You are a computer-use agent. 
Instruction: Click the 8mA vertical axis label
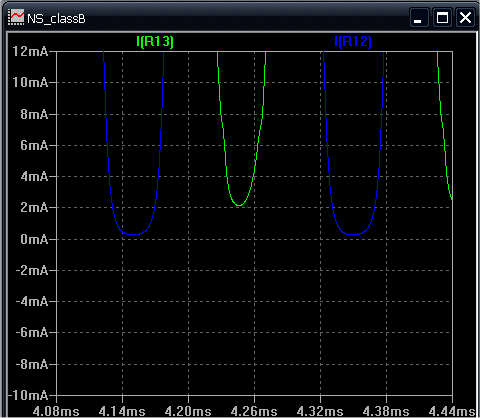(34, 114)
